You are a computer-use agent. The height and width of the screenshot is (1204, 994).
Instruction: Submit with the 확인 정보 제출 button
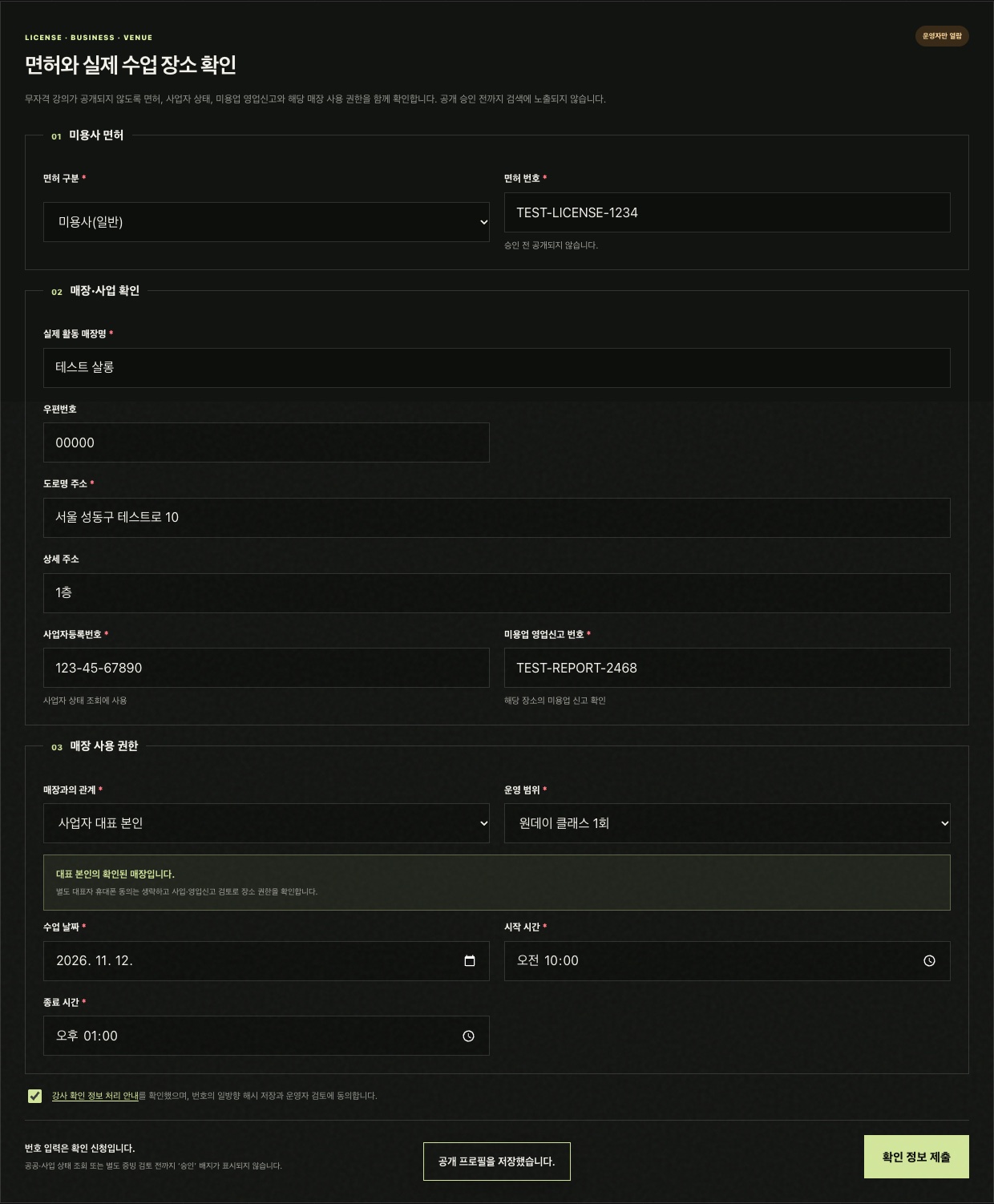(x=916, y=1157)
